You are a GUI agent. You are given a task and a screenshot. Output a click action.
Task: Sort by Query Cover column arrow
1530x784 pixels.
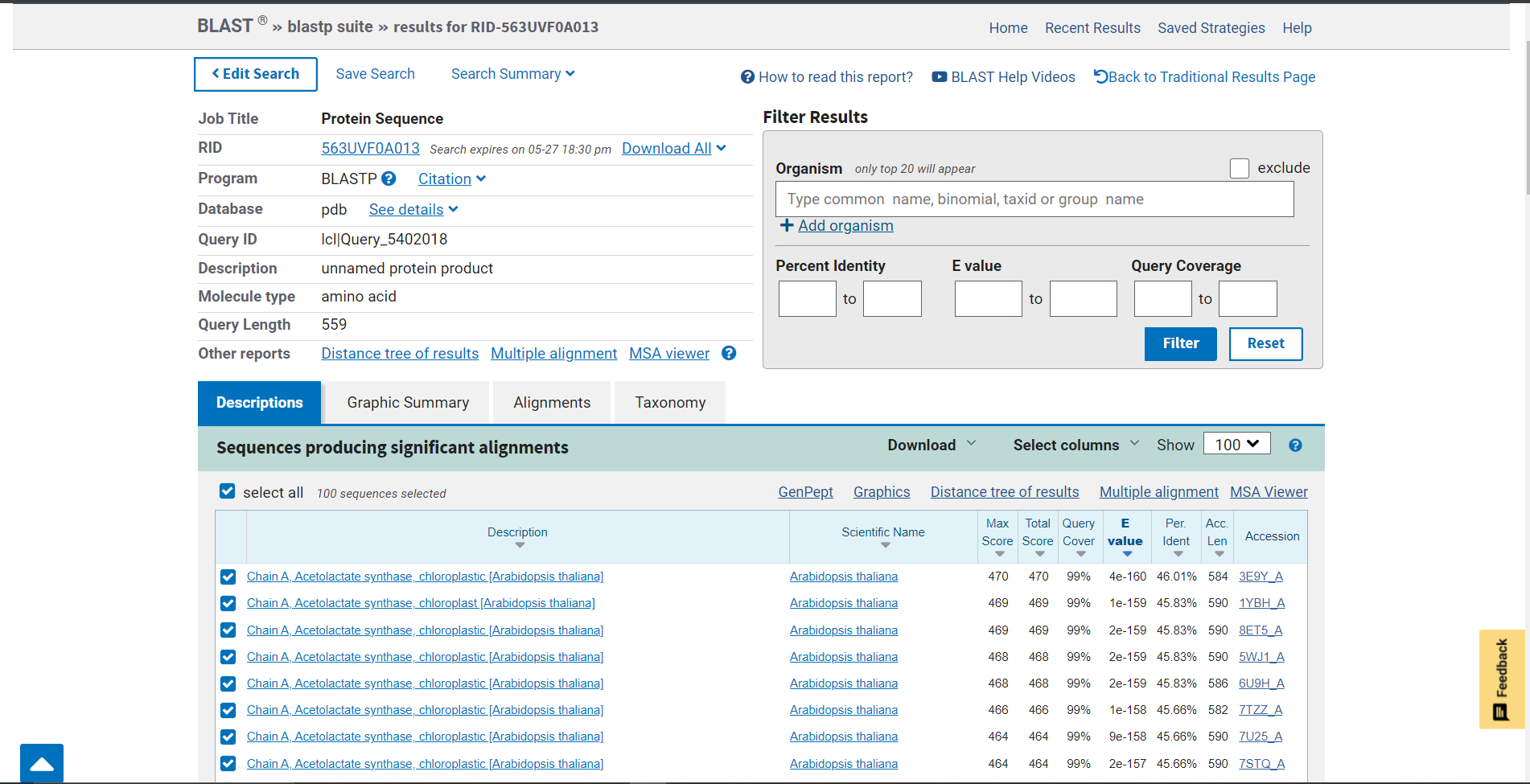1080,553
